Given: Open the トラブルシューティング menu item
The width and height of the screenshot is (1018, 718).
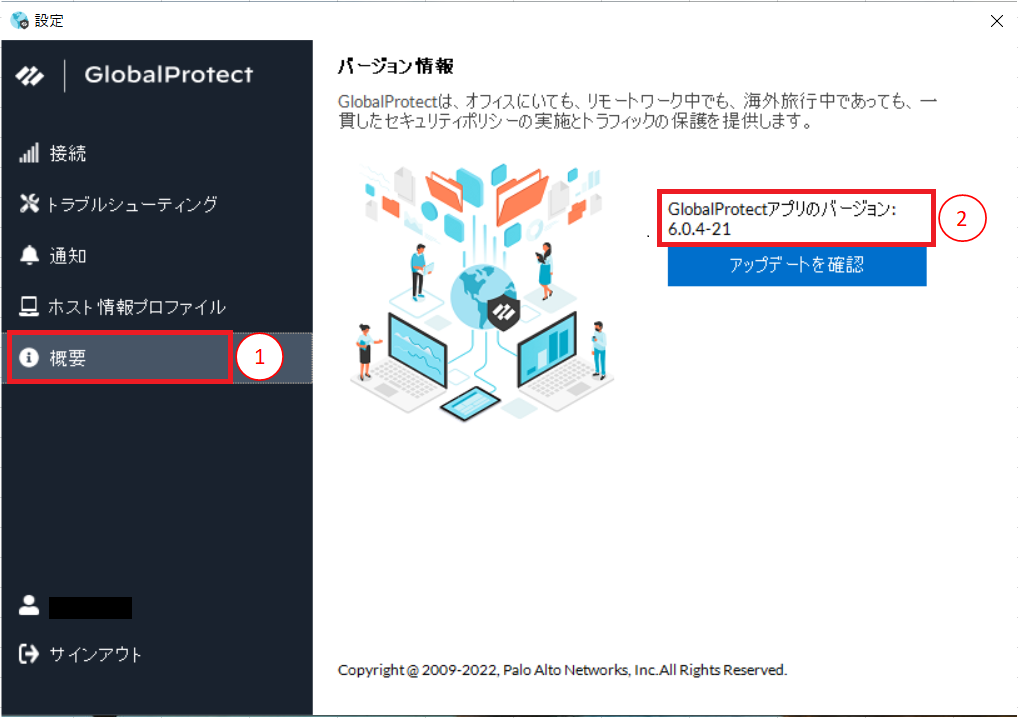Looking at the screenshot, I should pyautogui.click(x=156, y=204).
